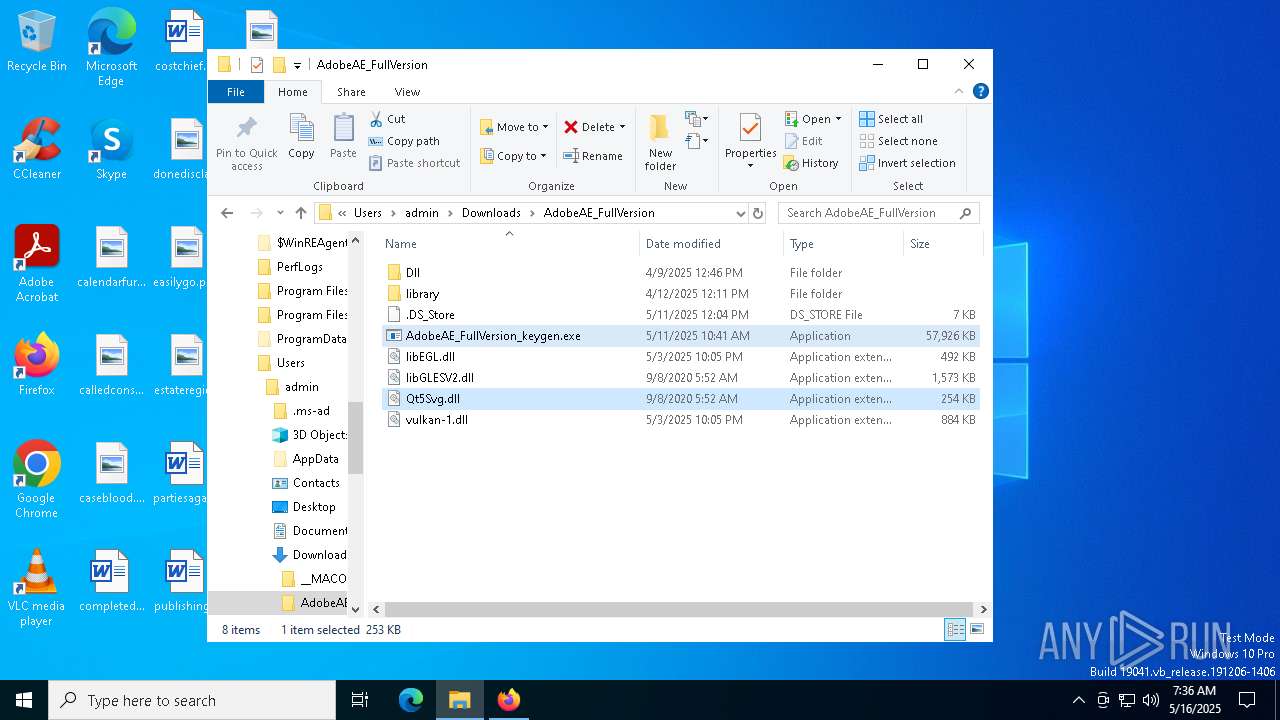Create a New folder
The width and height of the screenshot is (1280, 720).
point(660,142)
